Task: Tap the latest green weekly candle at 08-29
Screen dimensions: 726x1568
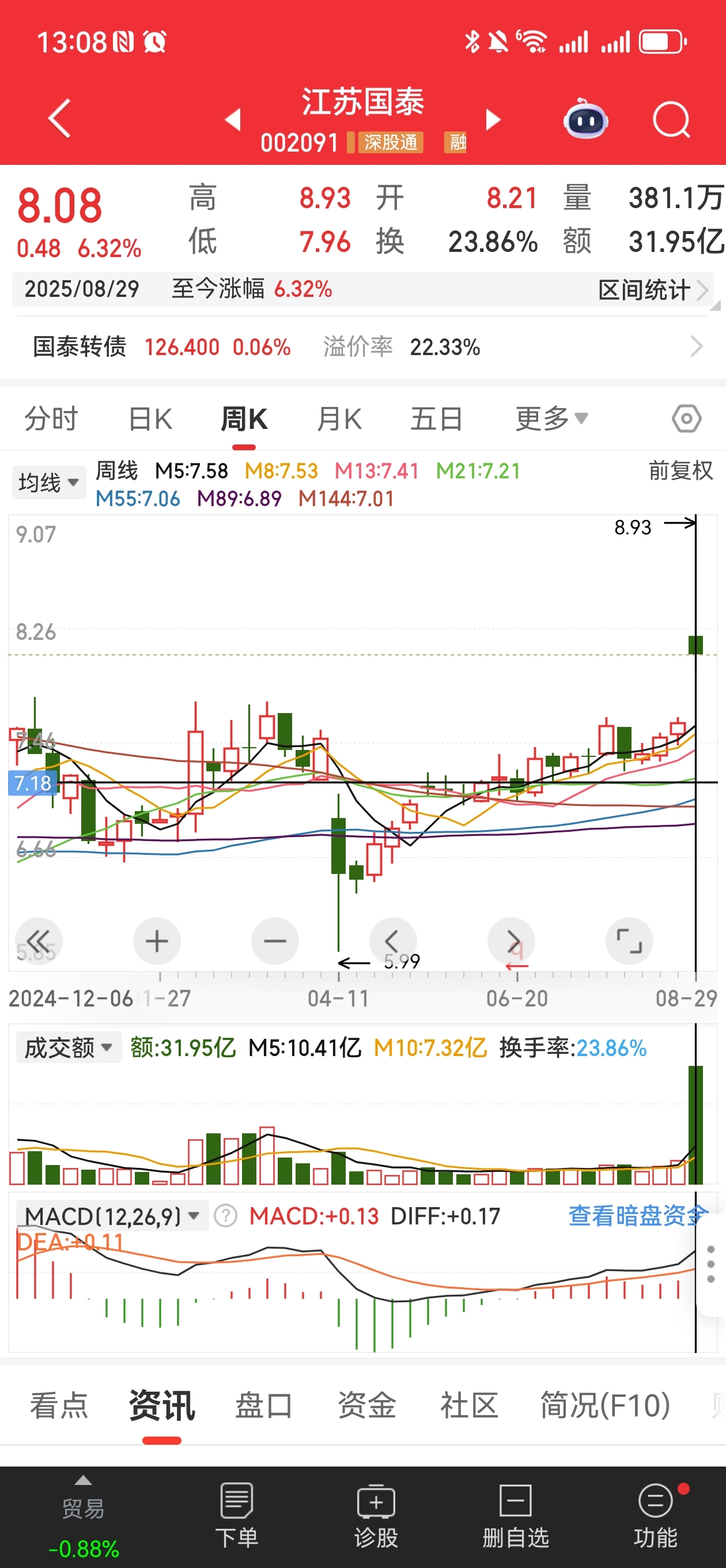Action: pos(695,644)
